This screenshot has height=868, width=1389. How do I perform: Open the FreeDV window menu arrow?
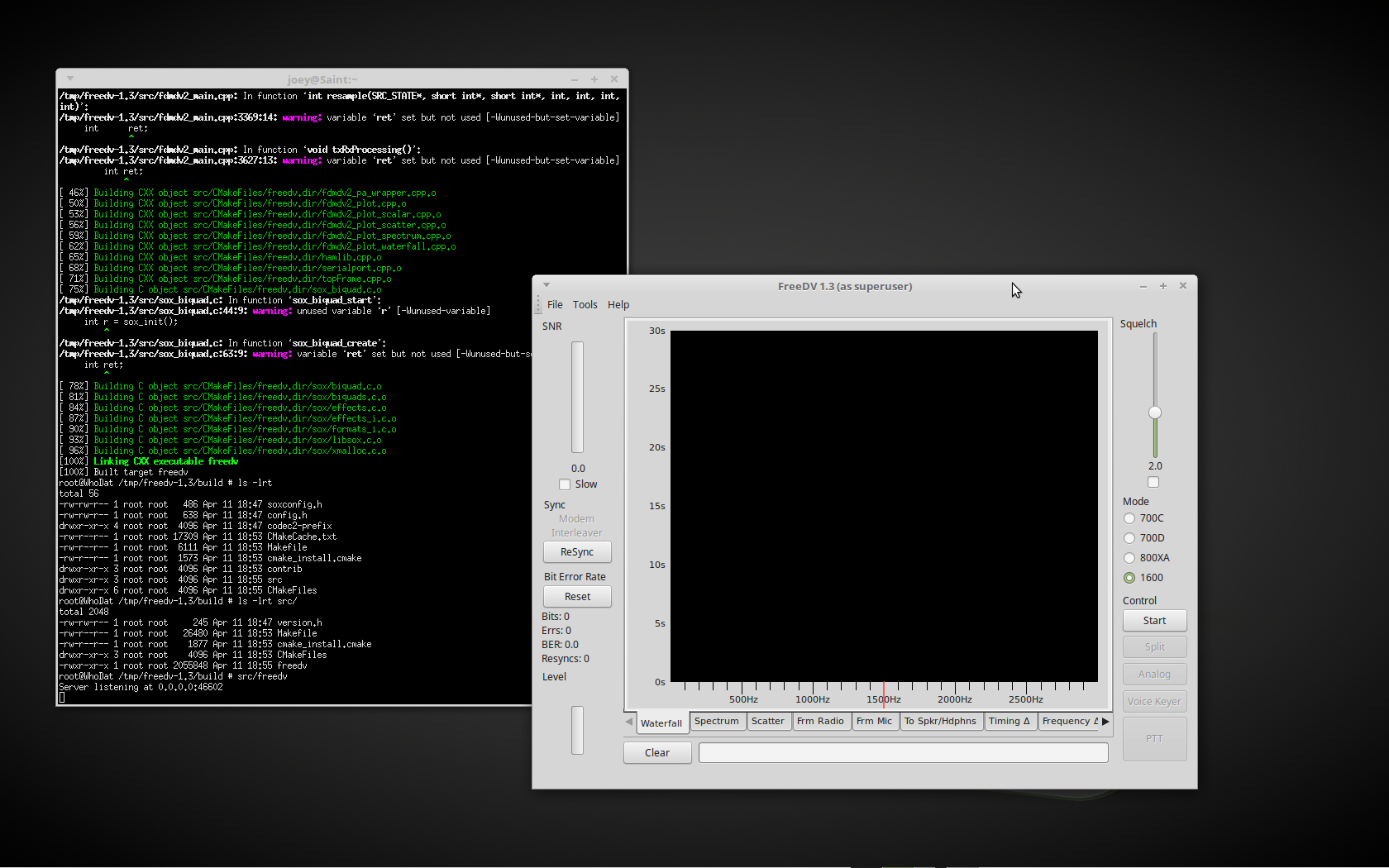pyautogui.click(x=547, y=285)
